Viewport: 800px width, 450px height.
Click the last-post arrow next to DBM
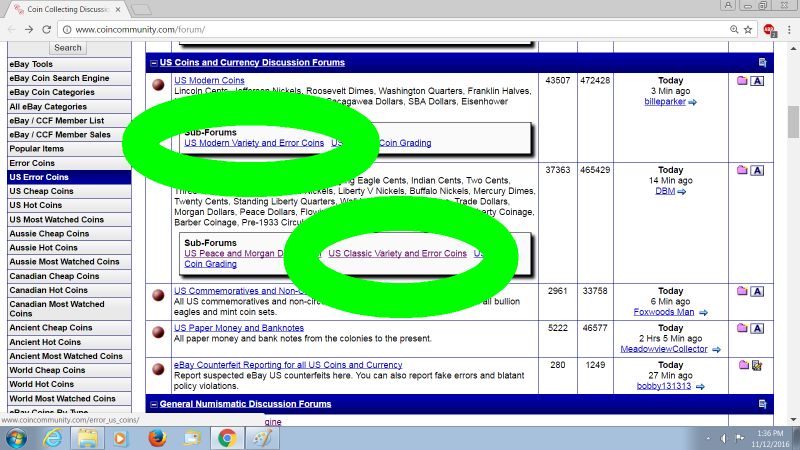point(682,191)
